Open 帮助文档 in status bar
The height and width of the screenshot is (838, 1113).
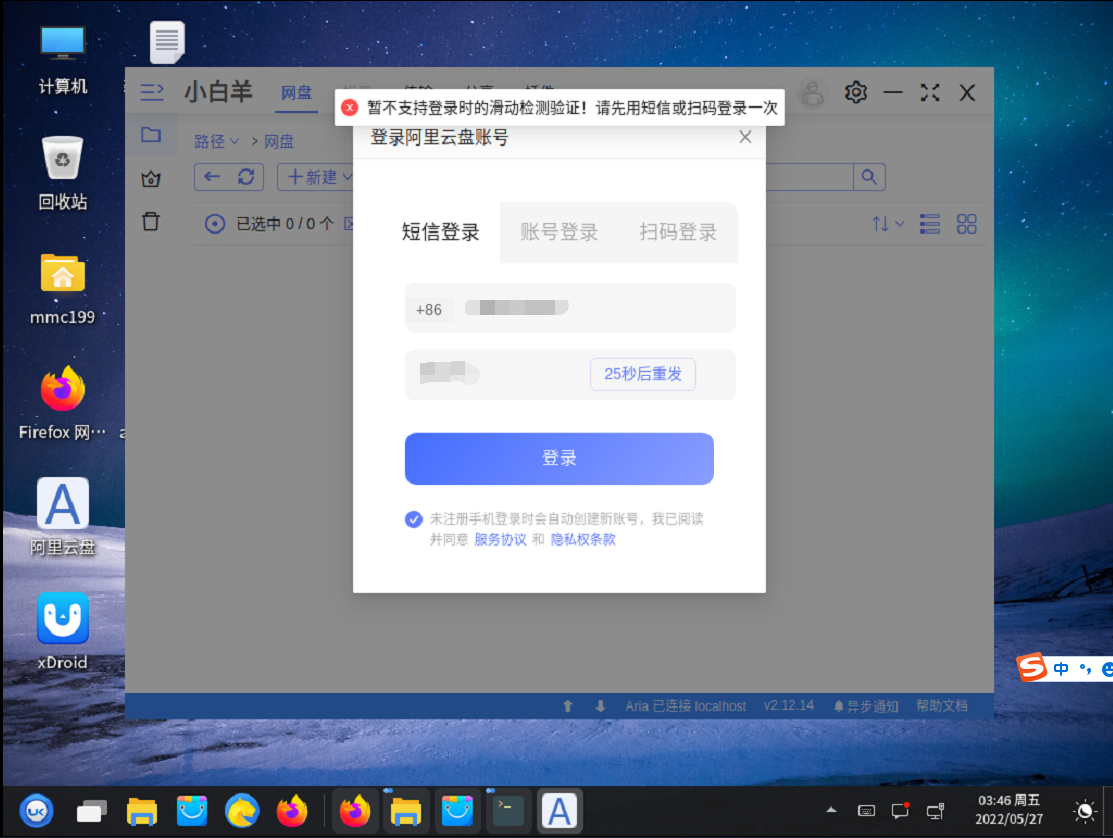942,706
